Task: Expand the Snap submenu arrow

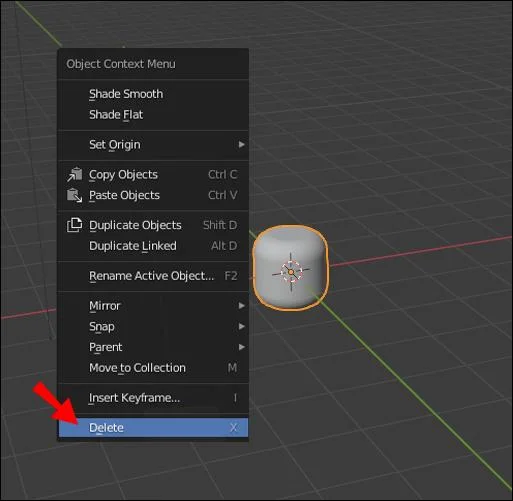Action: click(x=242, y=326)
